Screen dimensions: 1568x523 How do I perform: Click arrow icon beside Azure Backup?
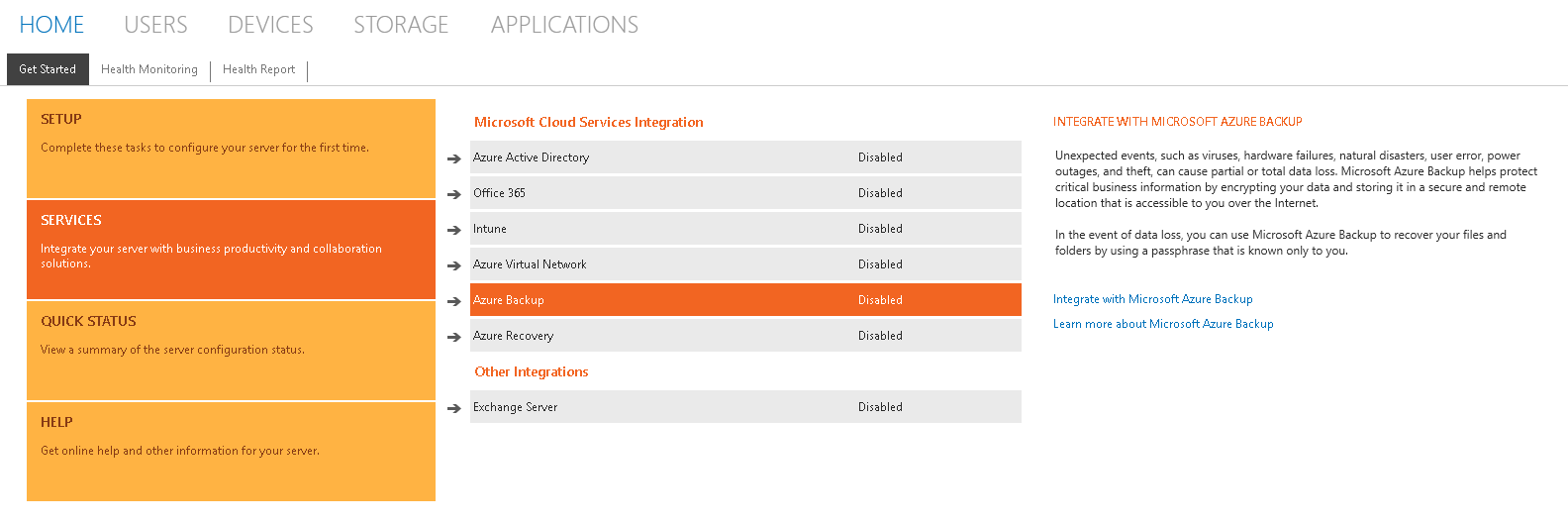coord(454,301)
